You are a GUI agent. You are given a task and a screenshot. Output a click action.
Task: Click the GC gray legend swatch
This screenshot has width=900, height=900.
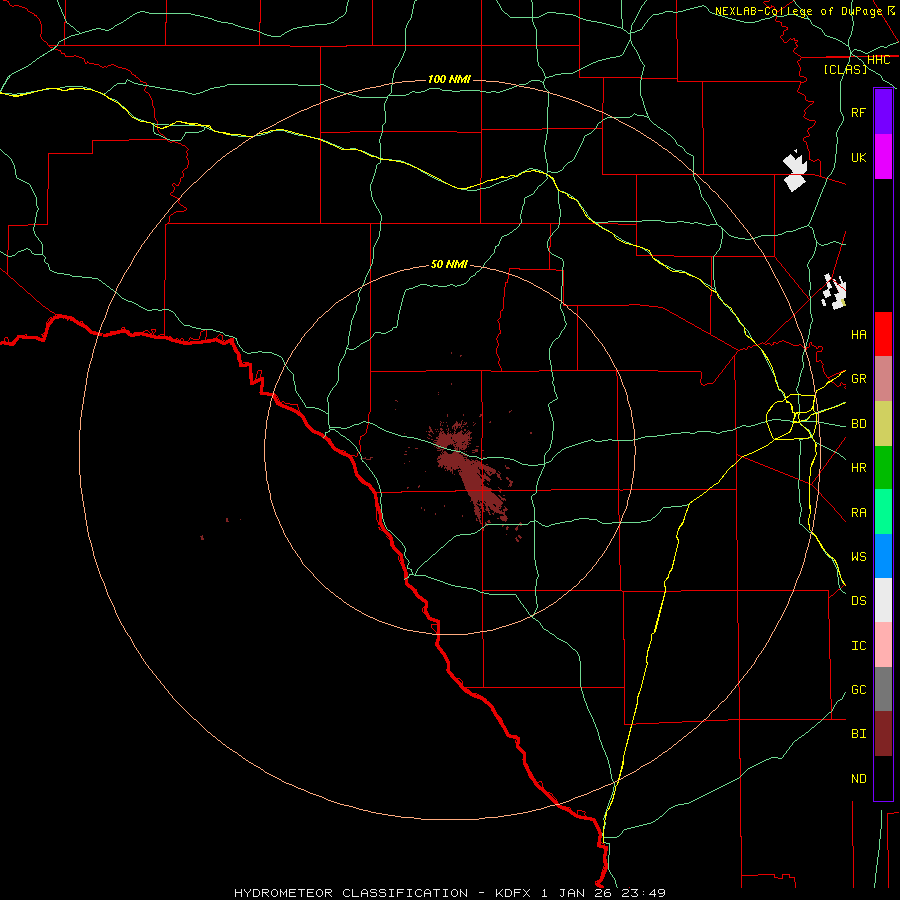883,689
